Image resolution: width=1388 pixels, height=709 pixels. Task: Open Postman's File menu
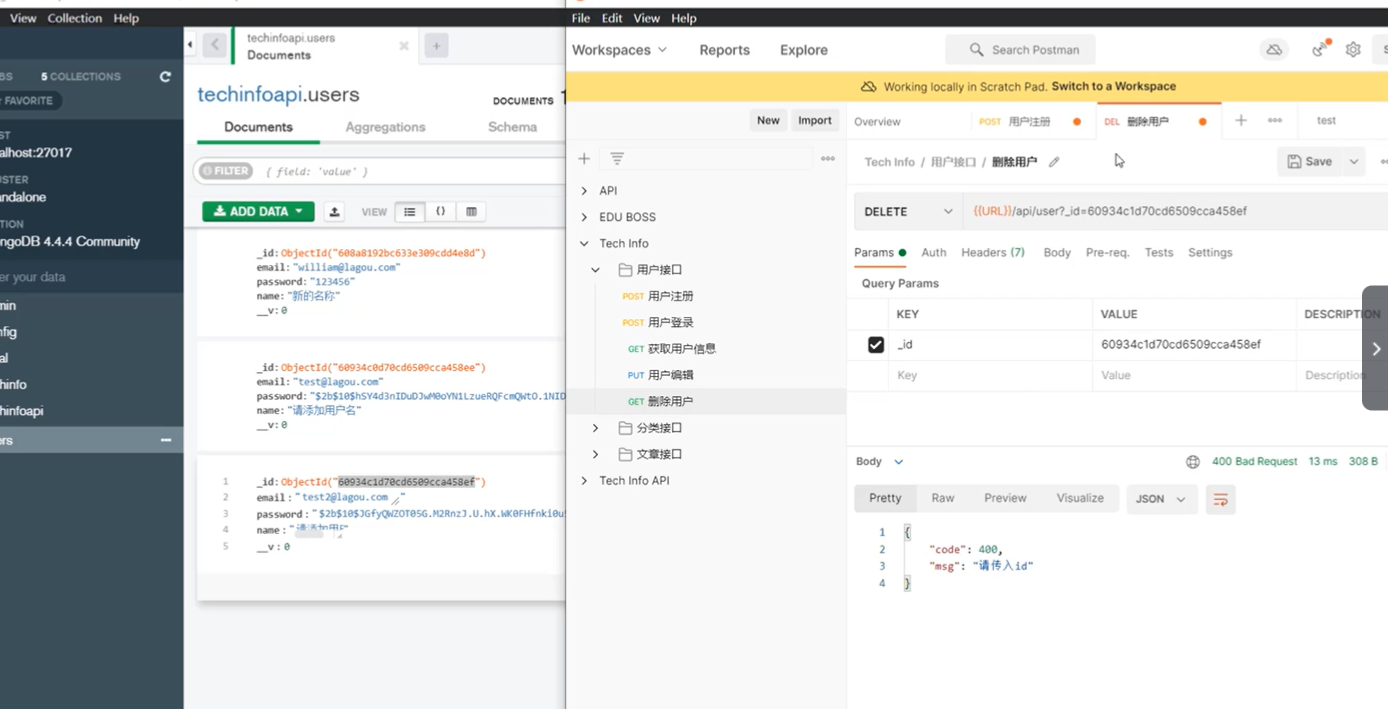pos(581,18)
